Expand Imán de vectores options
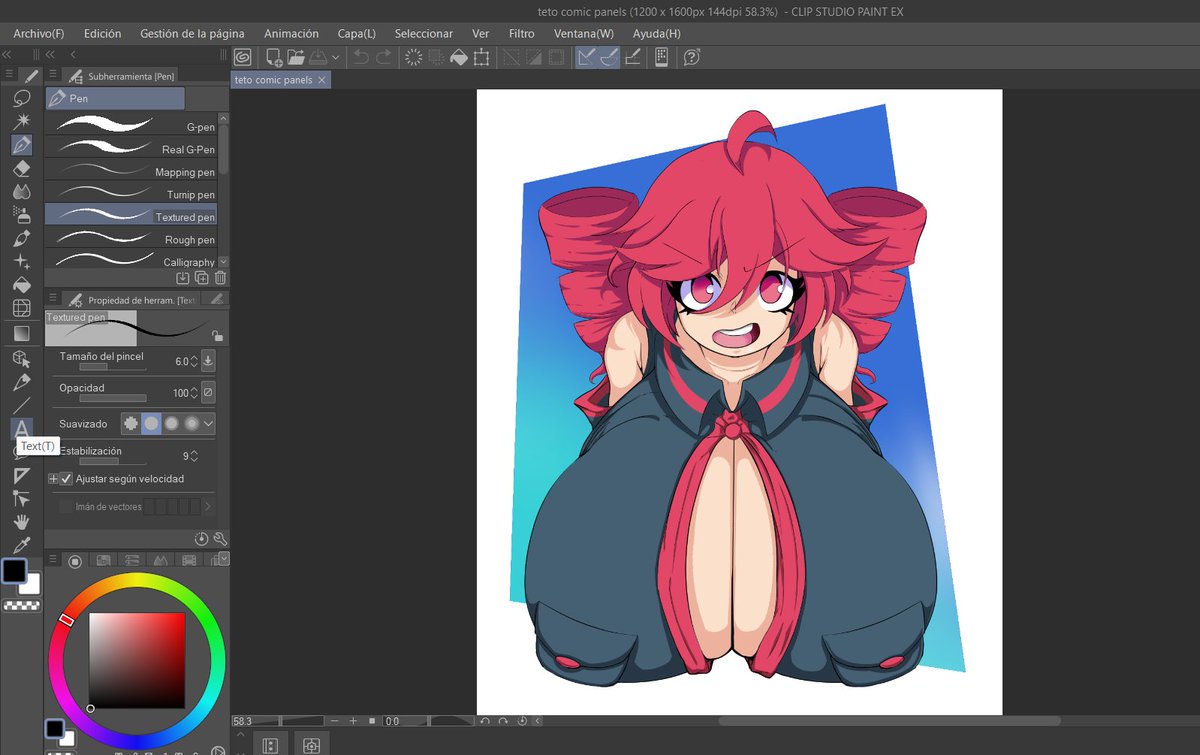1200x755 pixels. coord(210,506)
